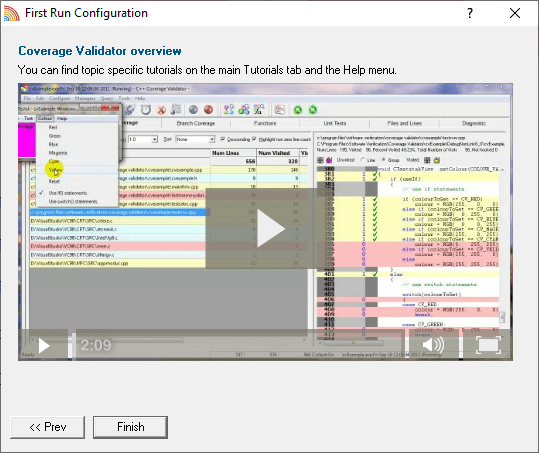This screenshot has width=539, height=453.
Task: Switch the video to fullscreen mode
Action: click(x=488, y=345)
